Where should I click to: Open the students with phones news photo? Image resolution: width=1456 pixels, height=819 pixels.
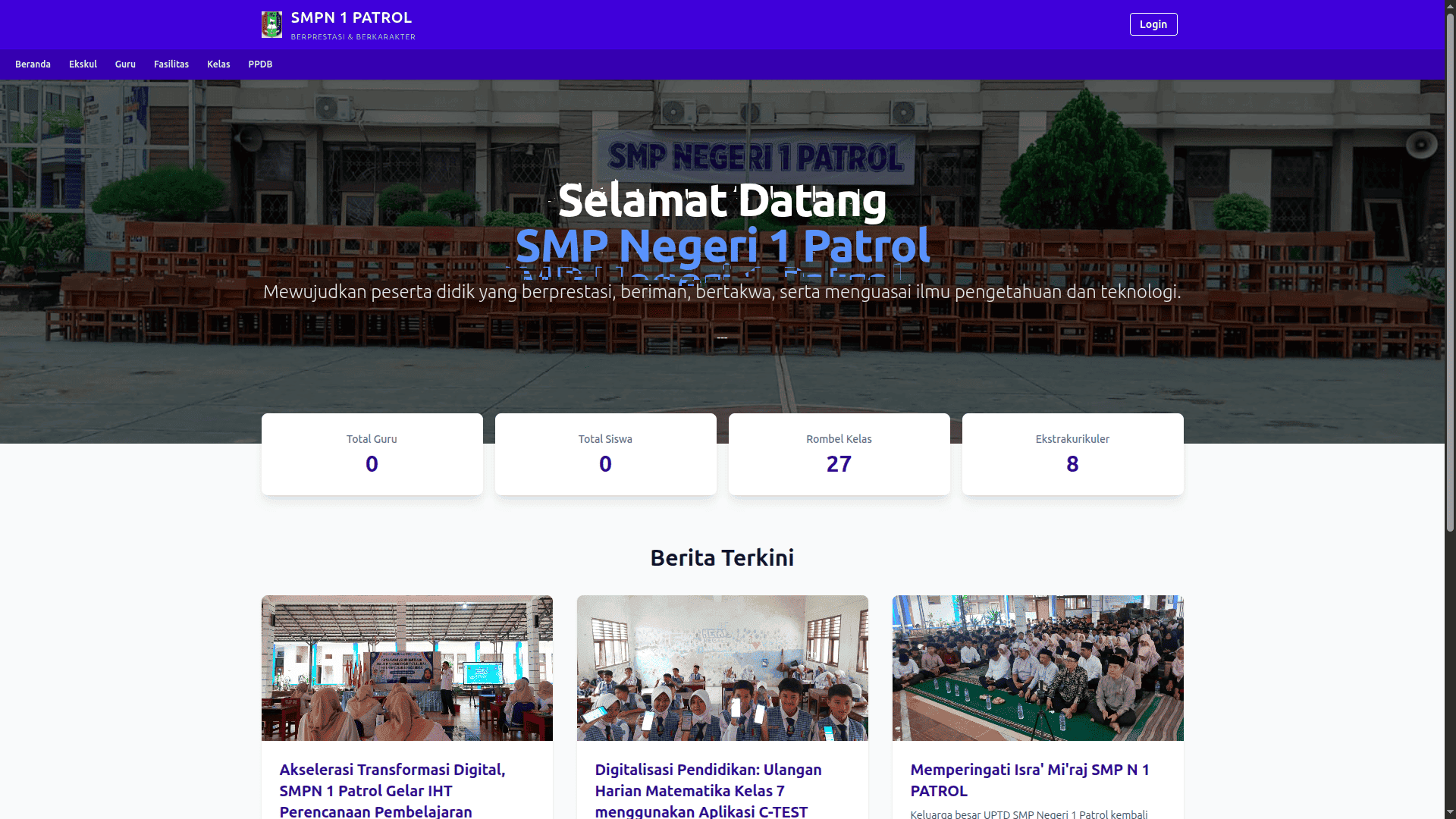[x=723, y=668]
